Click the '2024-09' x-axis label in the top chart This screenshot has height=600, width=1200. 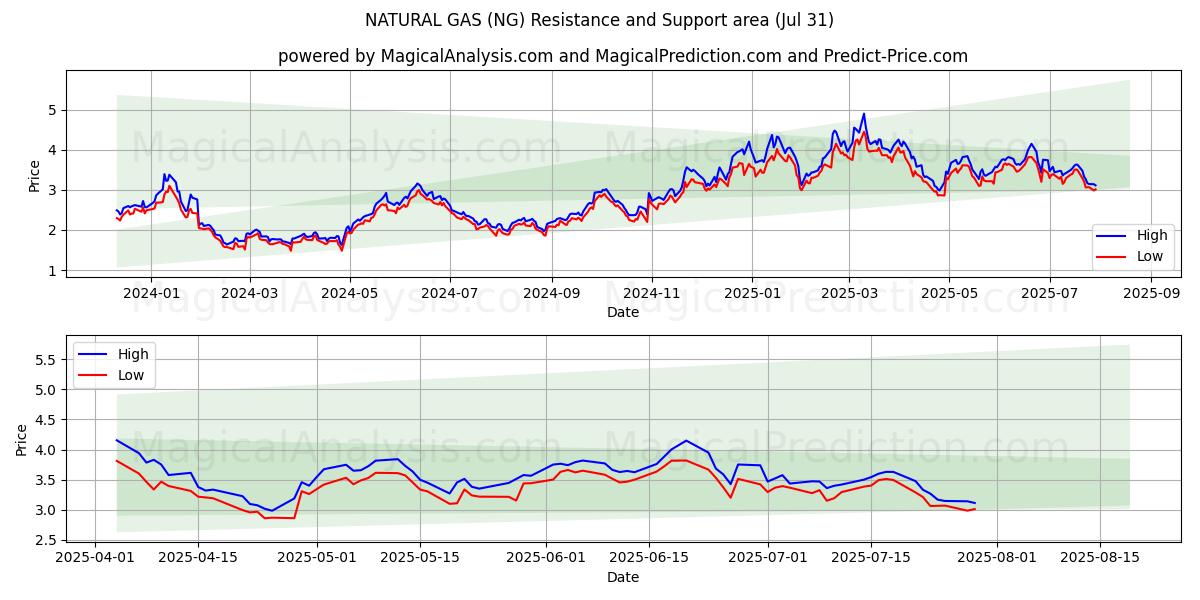click(x=551, y=294)
